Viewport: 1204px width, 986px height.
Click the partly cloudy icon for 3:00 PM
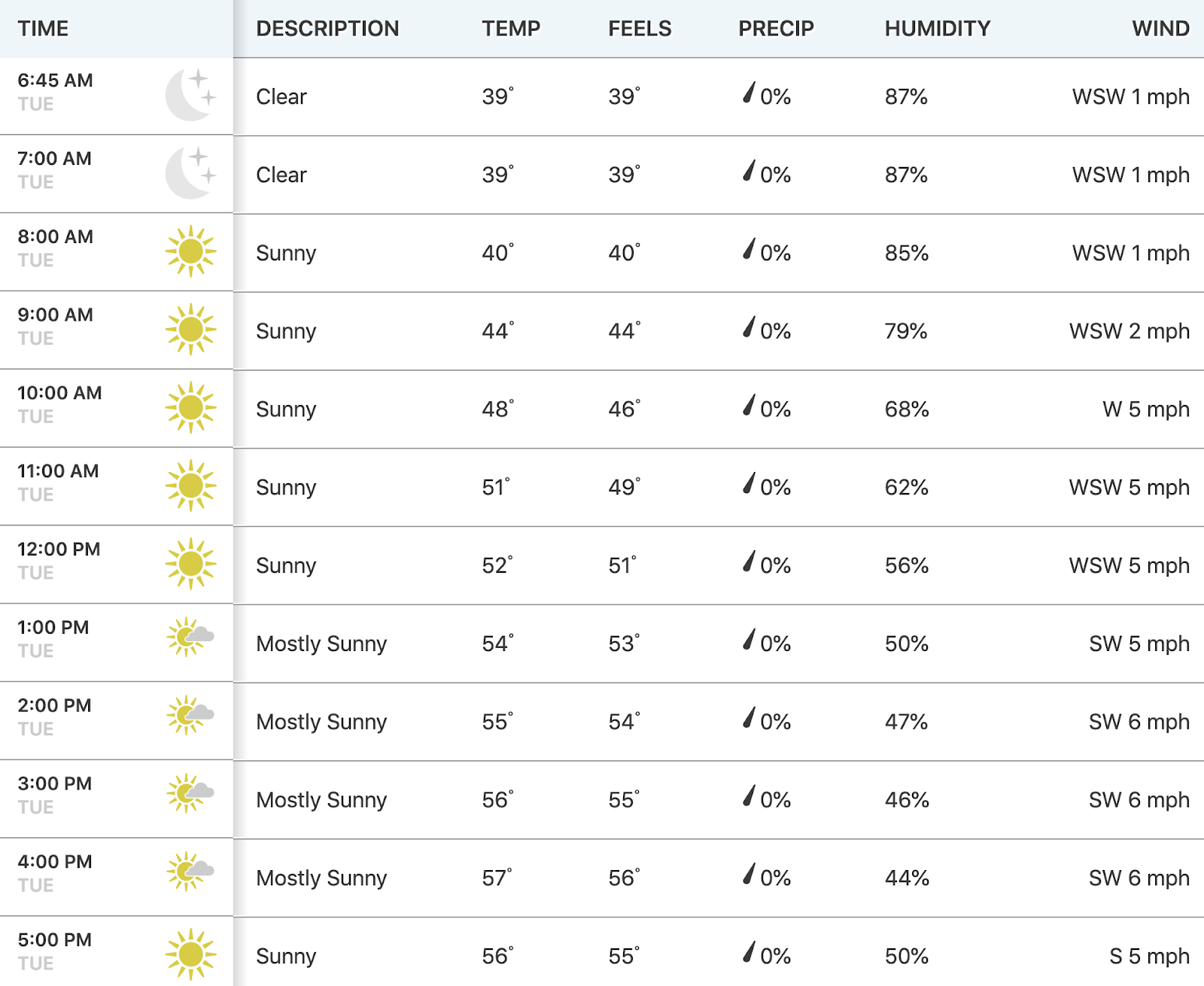point(190,793)
